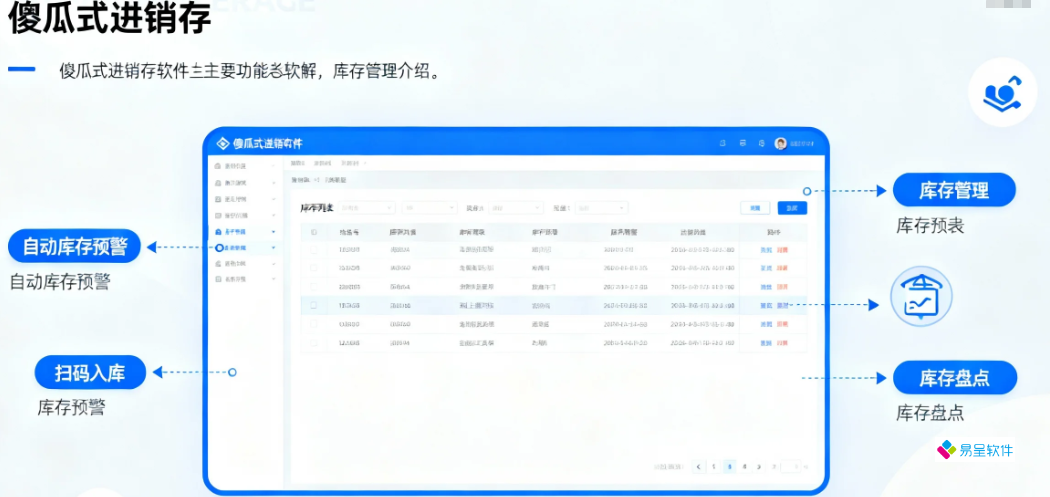
Task: Click the blue action link in the third row
Action: [765, 287]
